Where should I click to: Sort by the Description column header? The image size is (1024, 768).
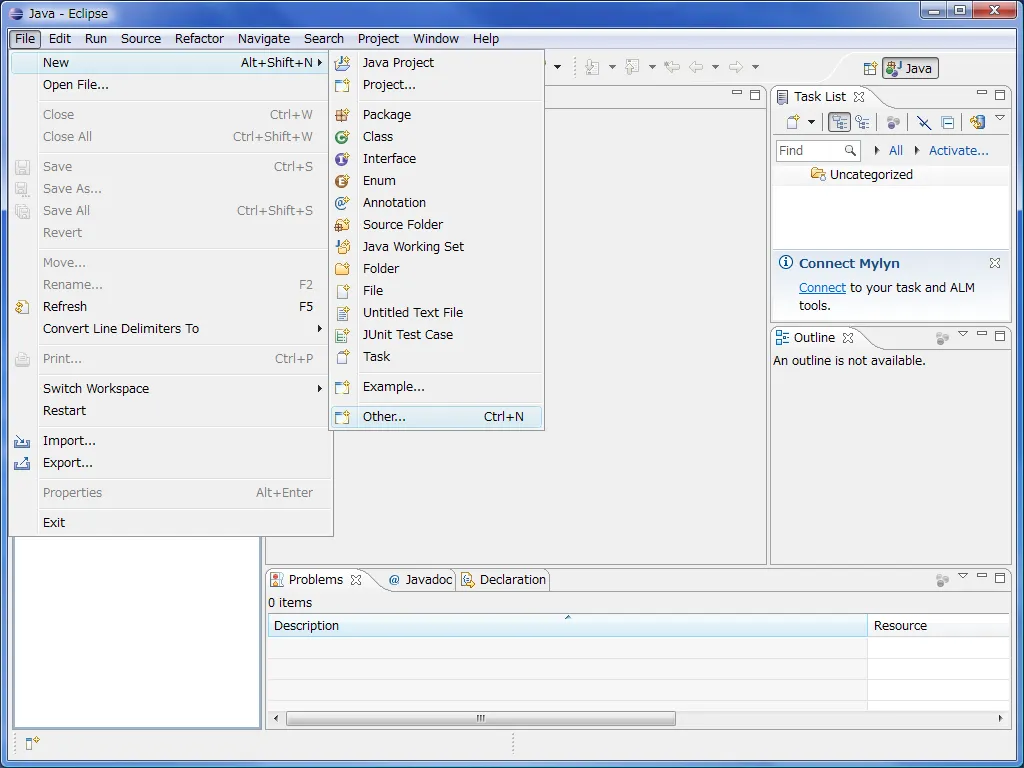568,625
